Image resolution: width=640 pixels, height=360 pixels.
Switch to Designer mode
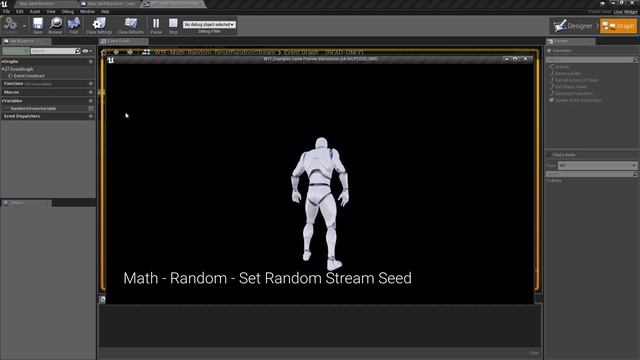[x=573, y=26]
